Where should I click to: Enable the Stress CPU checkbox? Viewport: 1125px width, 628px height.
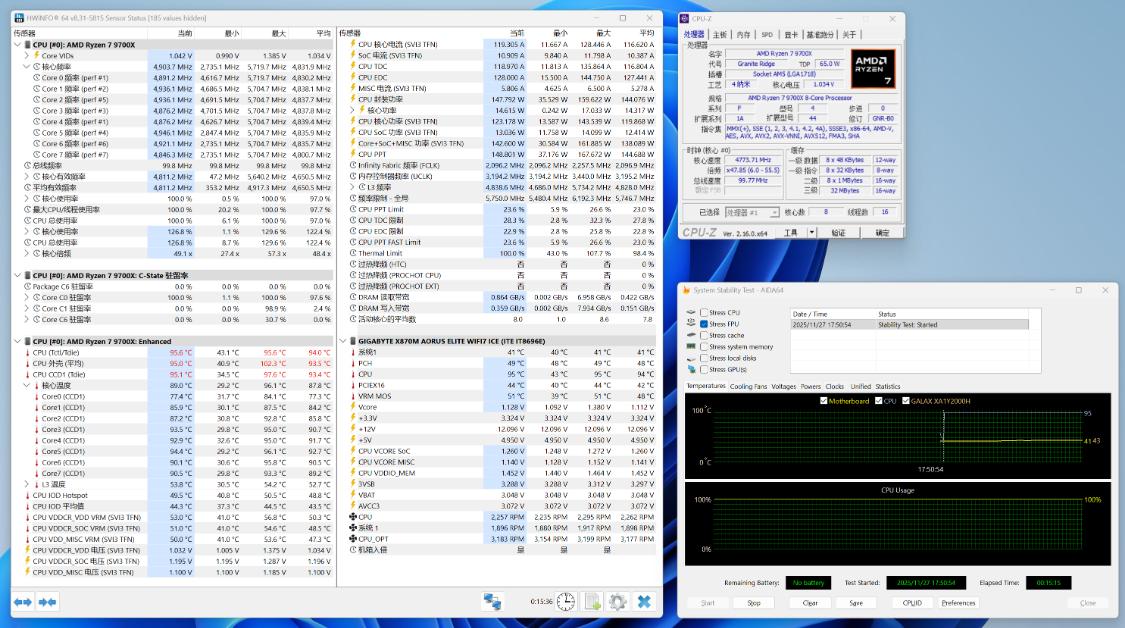703,314
